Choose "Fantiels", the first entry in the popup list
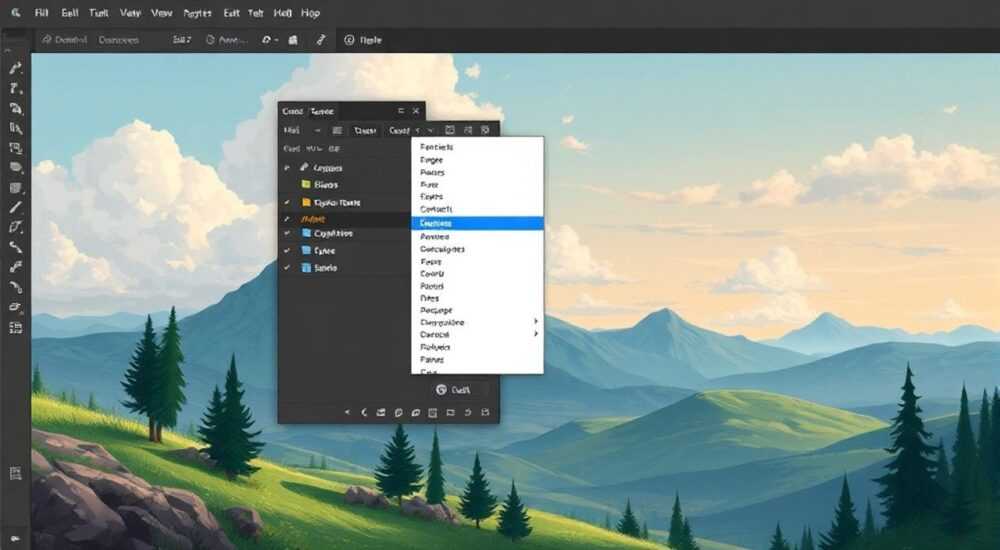The height and width of the screenshot is (550, 1000). pyautogui.click(x=478, y=147)
